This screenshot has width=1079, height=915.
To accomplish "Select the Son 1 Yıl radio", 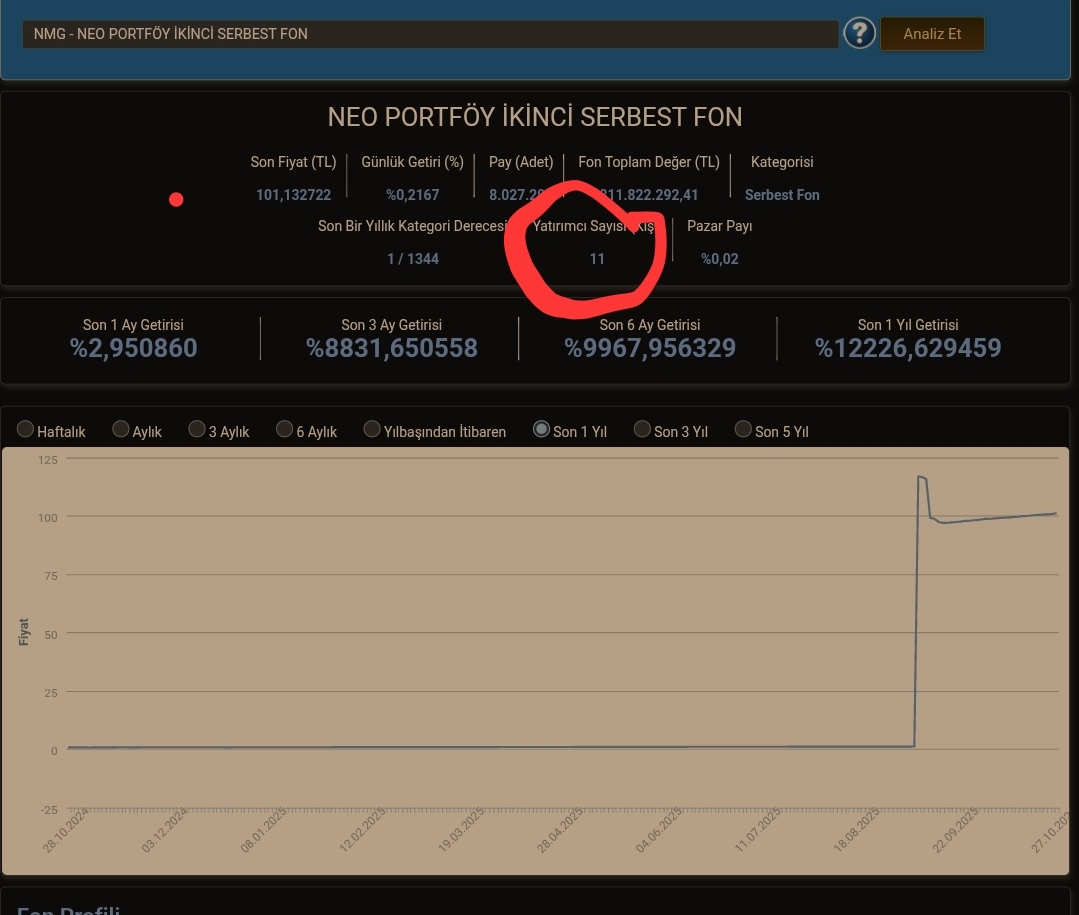I will 541,429.
